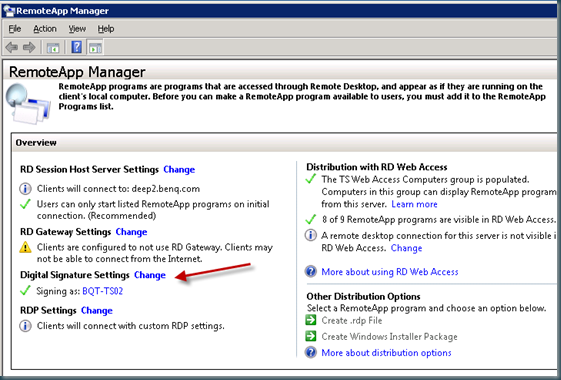
Task: Click the green checkmark beside TS Web Access Computers group
Action: pyautogui.click(x=311, y=179)
